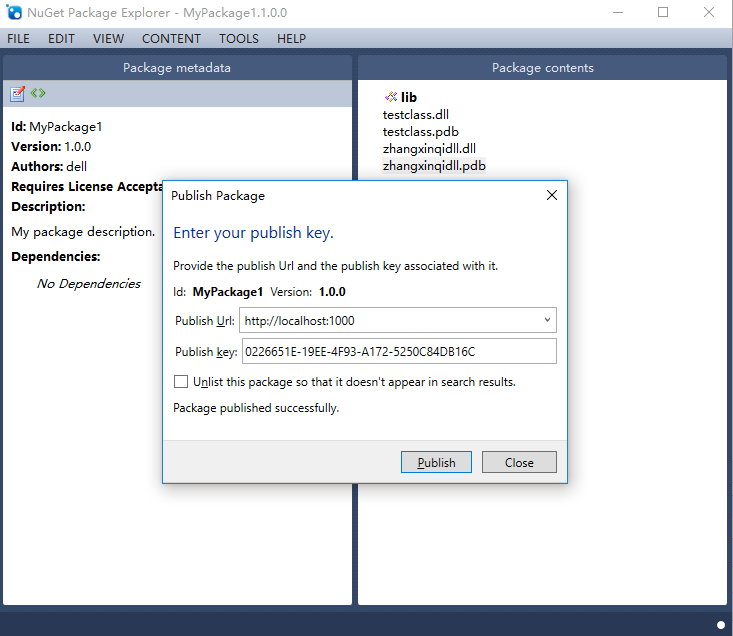Click the green edit metadata source icon
Viewport: 733px width, 636px height.
[38, 93]
